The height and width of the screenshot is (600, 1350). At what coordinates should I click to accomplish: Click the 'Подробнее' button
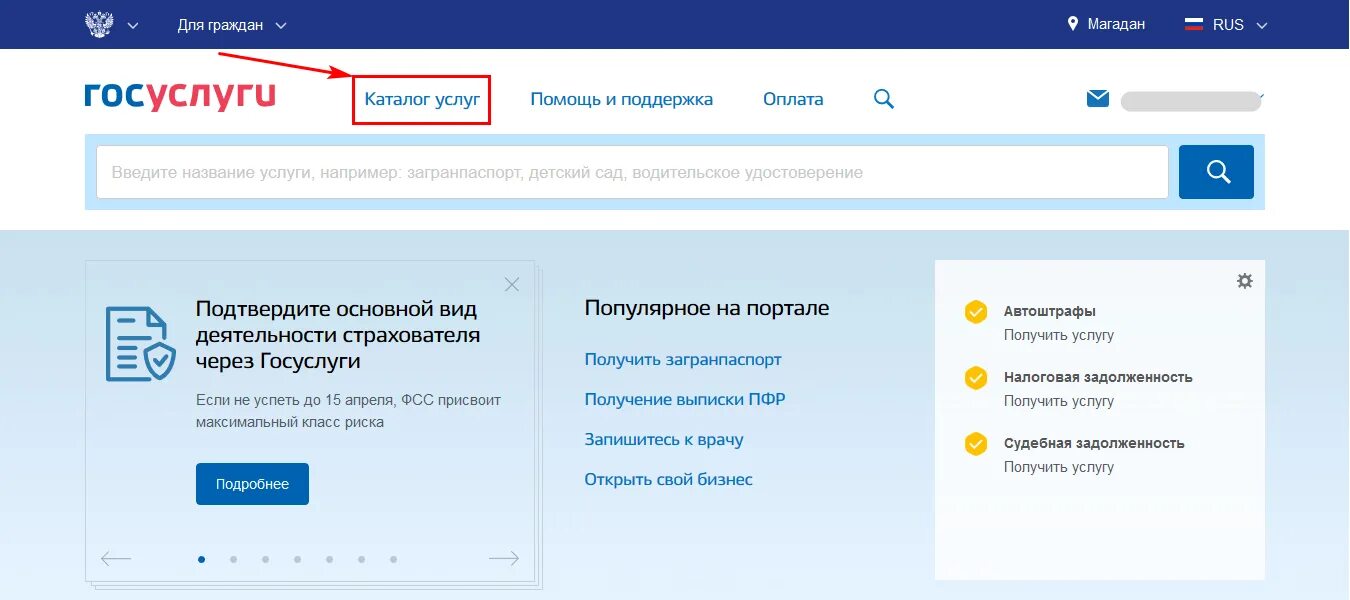click(252, 484)
